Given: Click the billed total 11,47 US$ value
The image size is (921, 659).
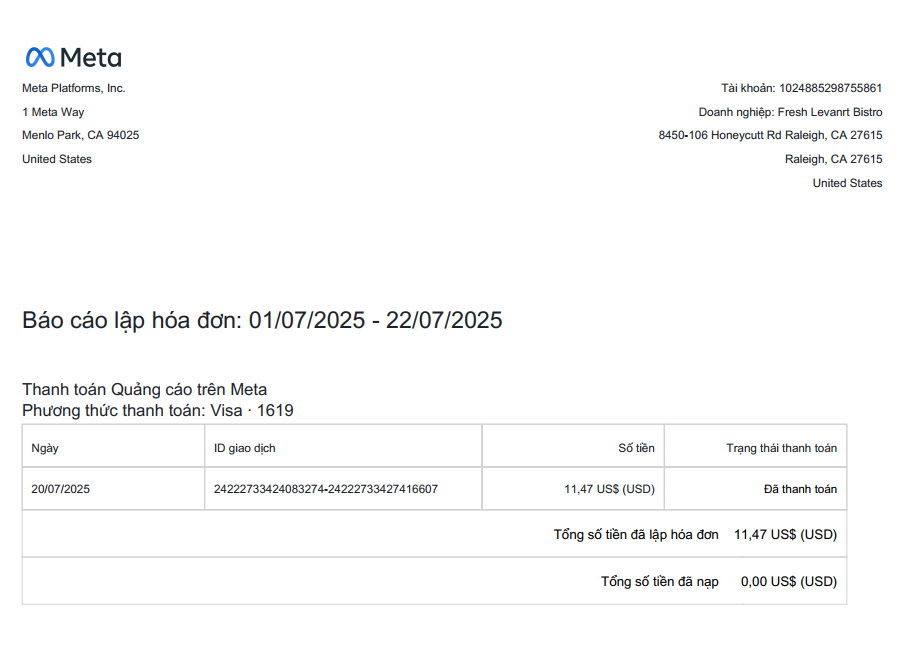Looking at the screenshot, I should point(785,534).
